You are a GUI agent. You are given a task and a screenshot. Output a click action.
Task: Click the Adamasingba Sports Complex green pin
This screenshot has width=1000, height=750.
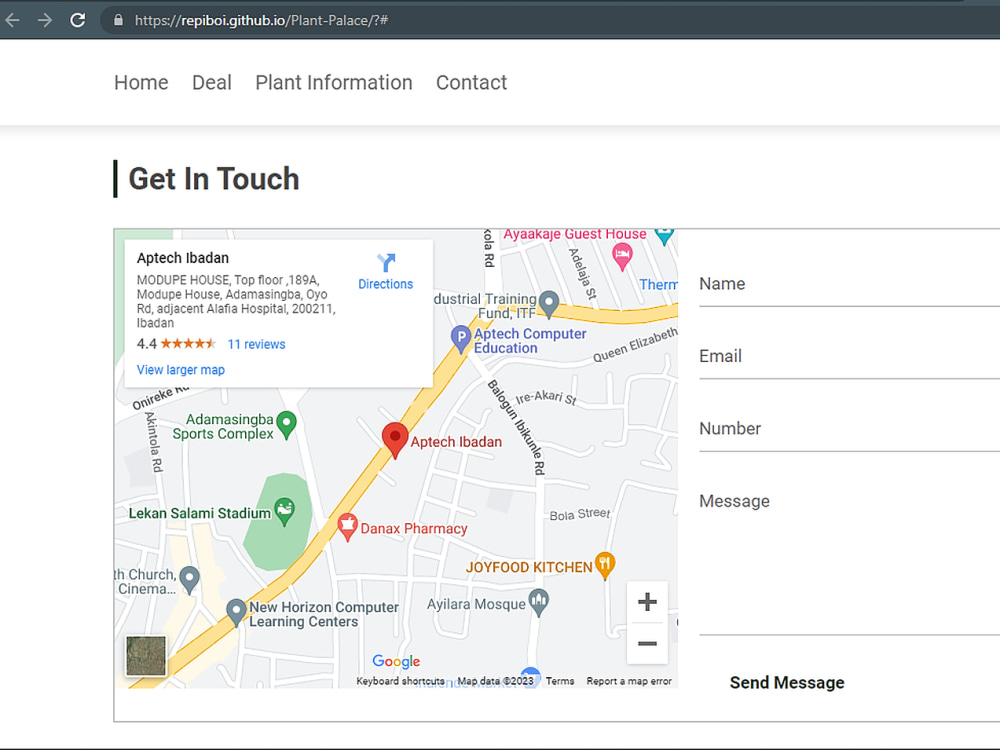tap(287, 424)
